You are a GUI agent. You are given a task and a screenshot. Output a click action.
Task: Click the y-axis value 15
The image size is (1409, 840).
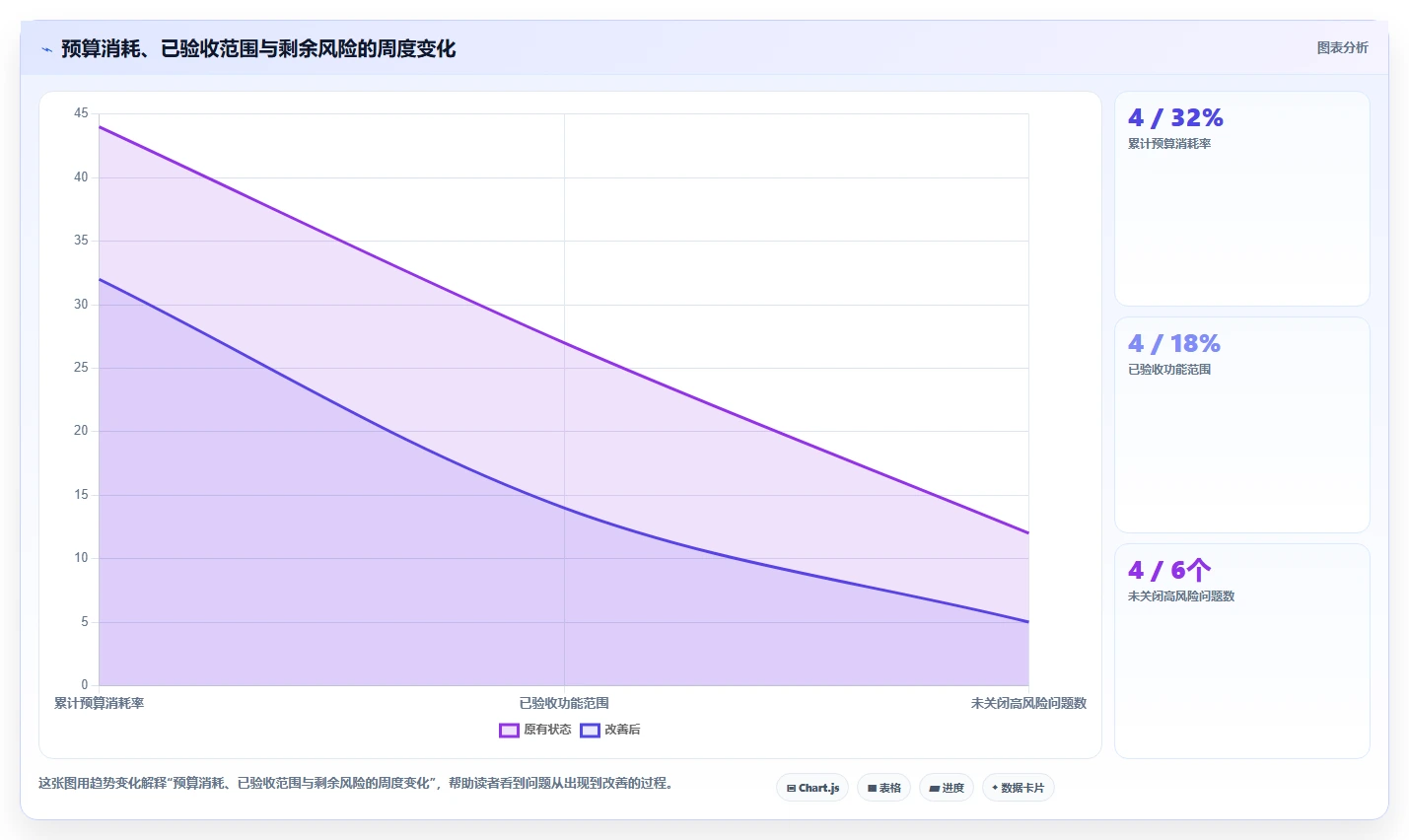81,495
